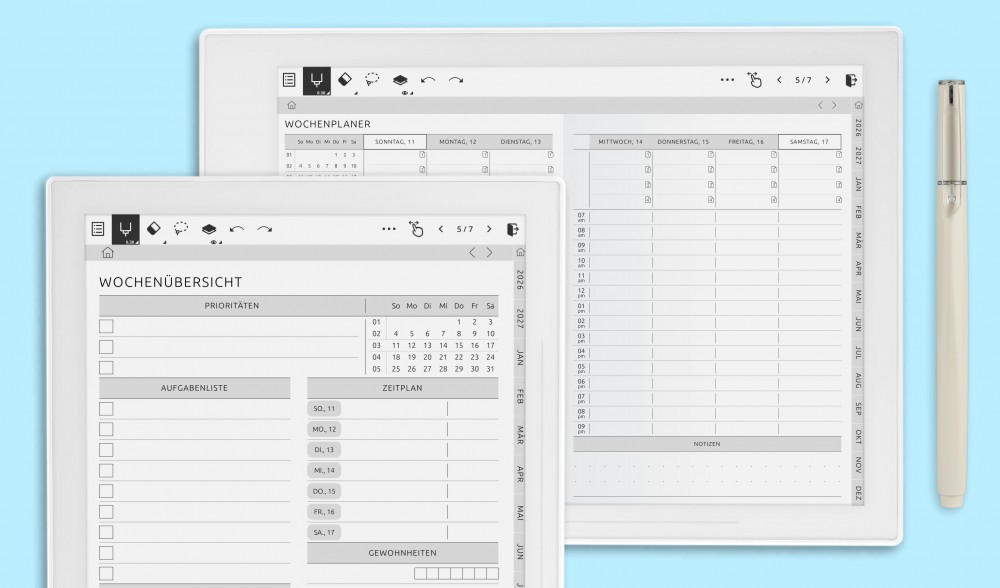Tap the first Gewohnheiten tracker box
Viewport: 1000px width, 588px height.
[x=420, y=573]
